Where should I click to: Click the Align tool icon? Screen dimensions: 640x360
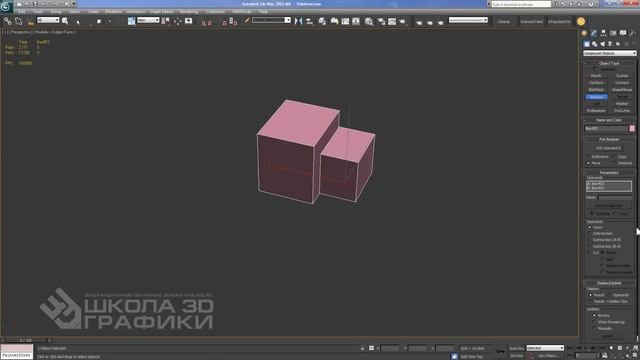coord(310,21)
